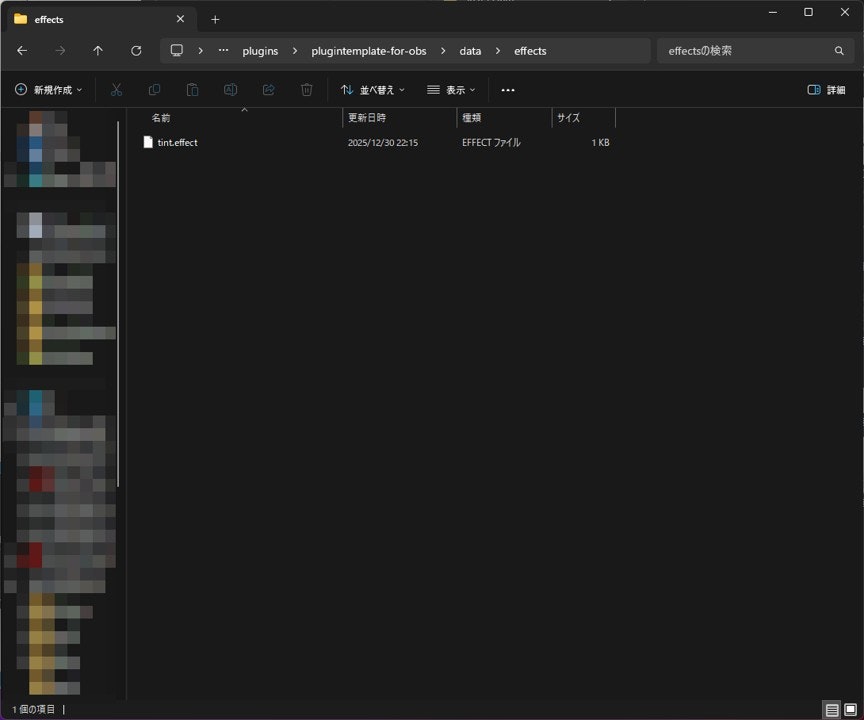Expand chevron after PC icon
This screenshot has height=720, width=864.
click(201, 51)
